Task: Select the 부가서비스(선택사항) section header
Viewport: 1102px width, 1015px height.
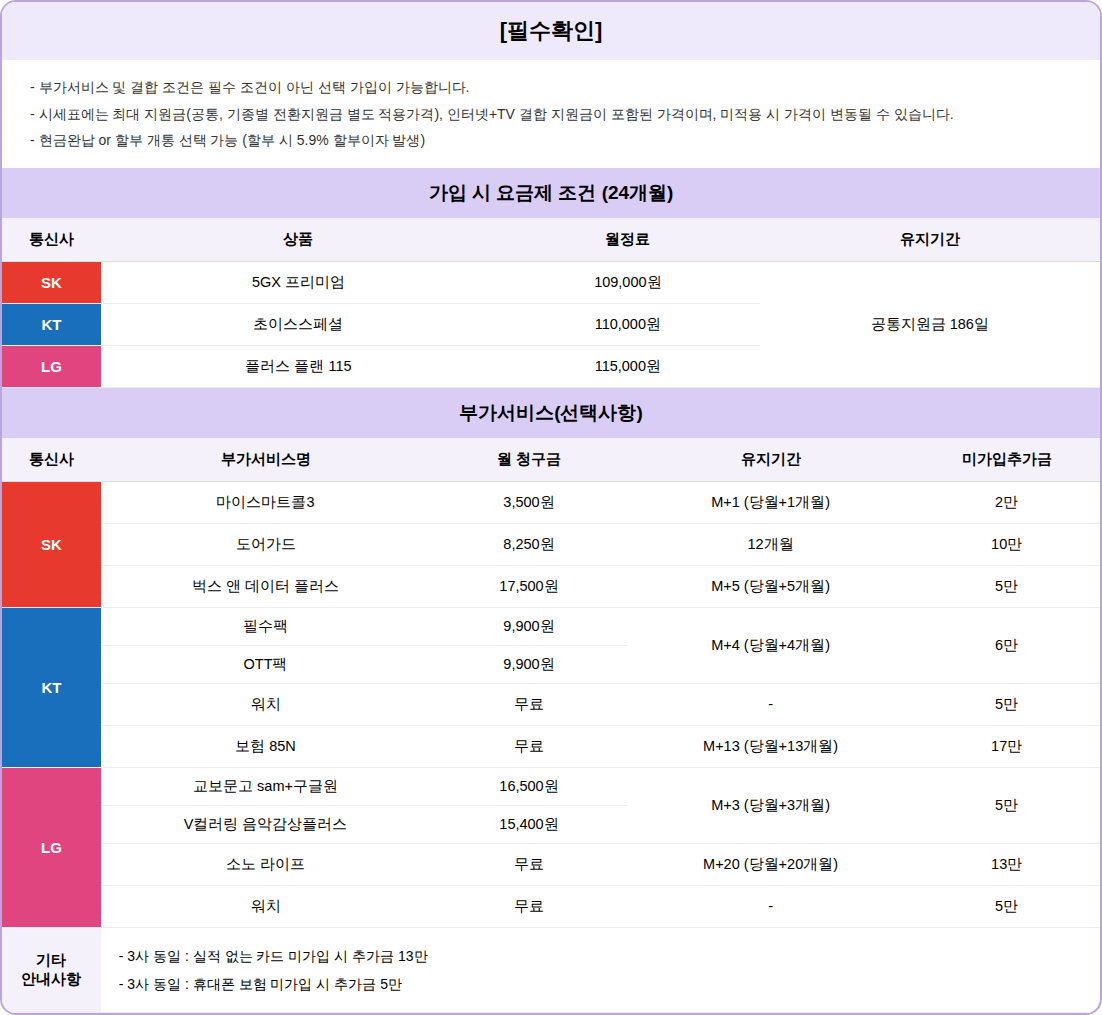Action: [x=551, y=413]
